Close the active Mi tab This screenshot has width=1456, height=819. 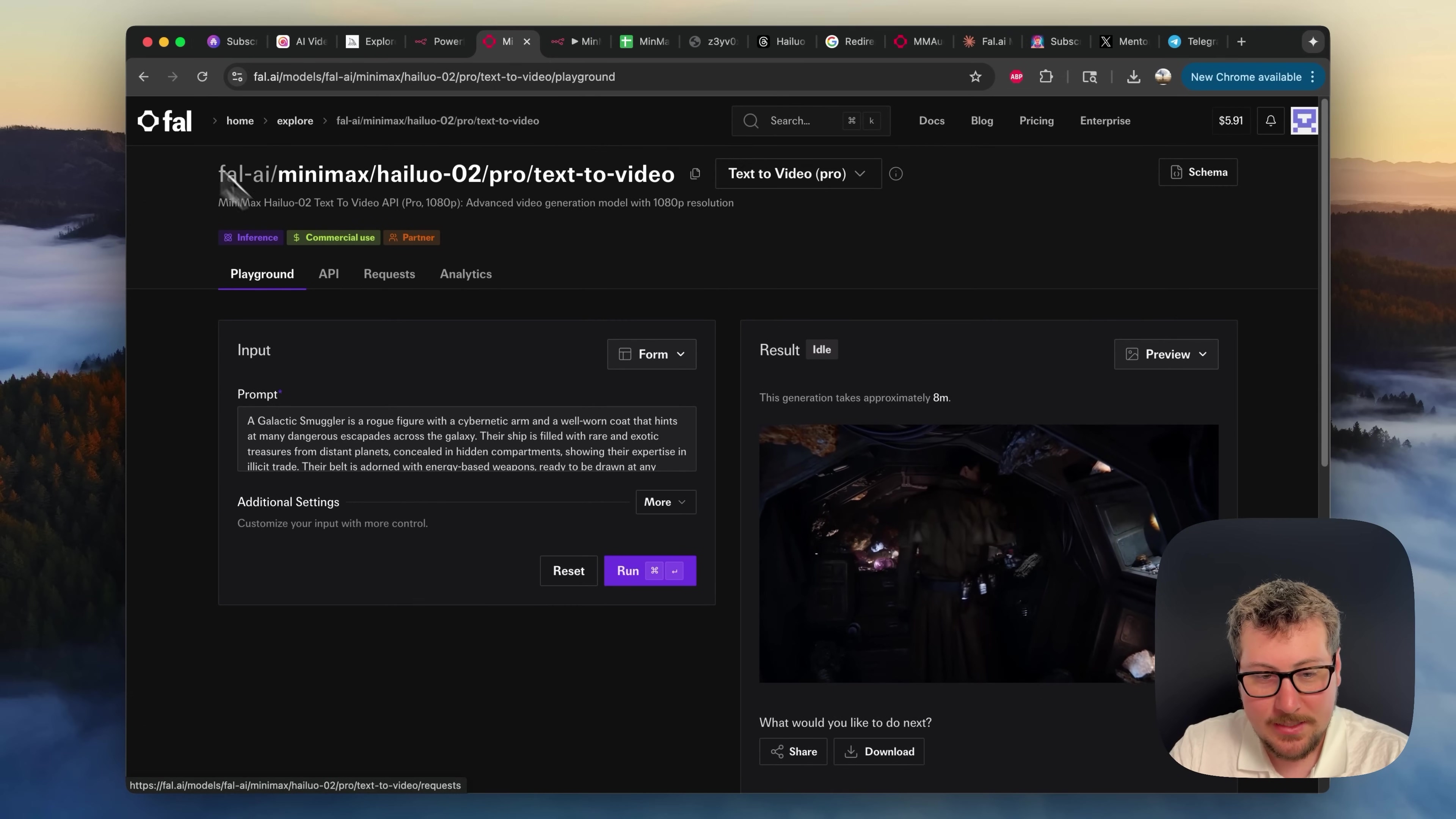click(x=527, y=42)
